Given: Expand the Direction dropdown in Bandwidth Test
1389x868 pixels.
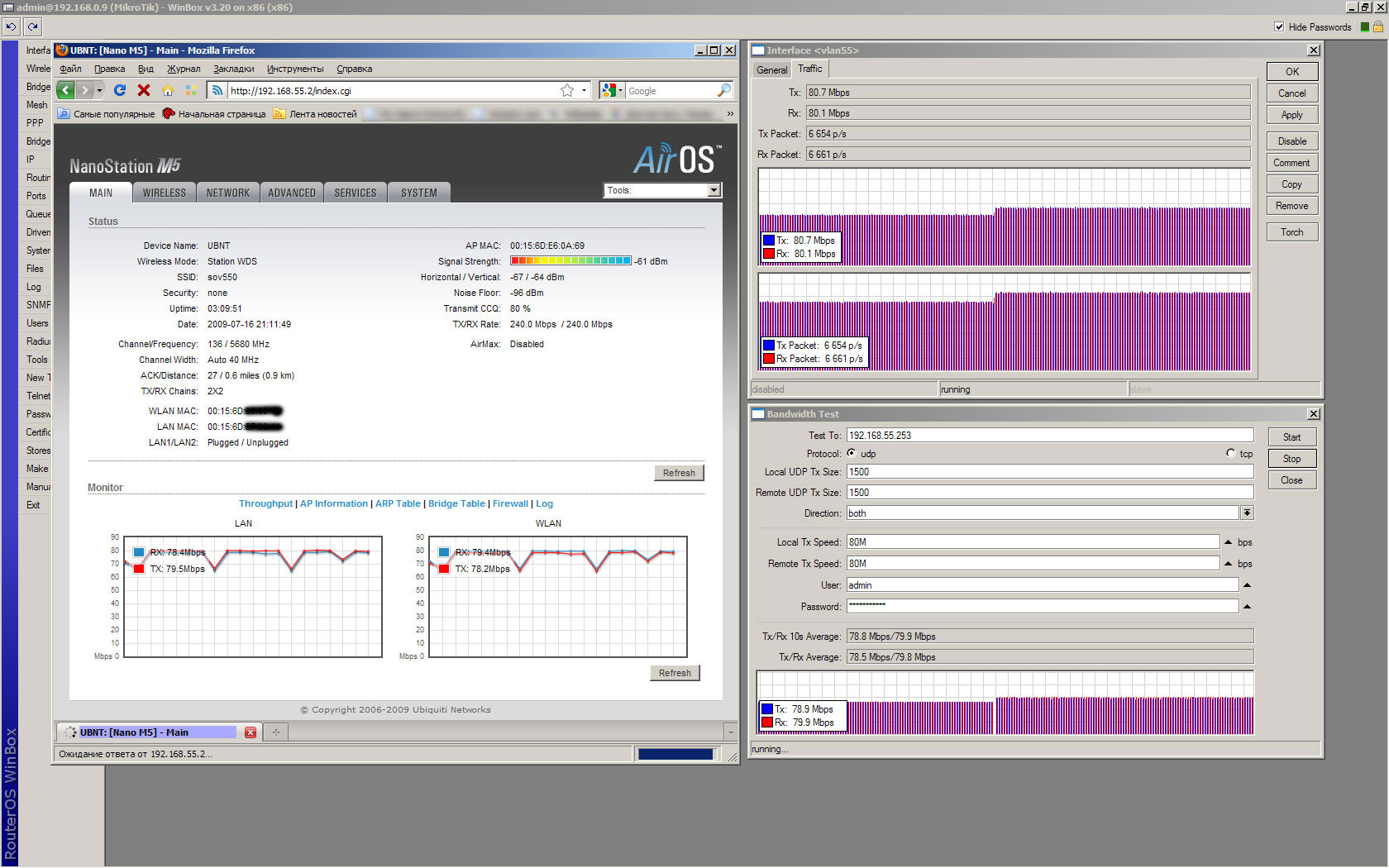Looking at the screenshot, I should (1247, 513).
